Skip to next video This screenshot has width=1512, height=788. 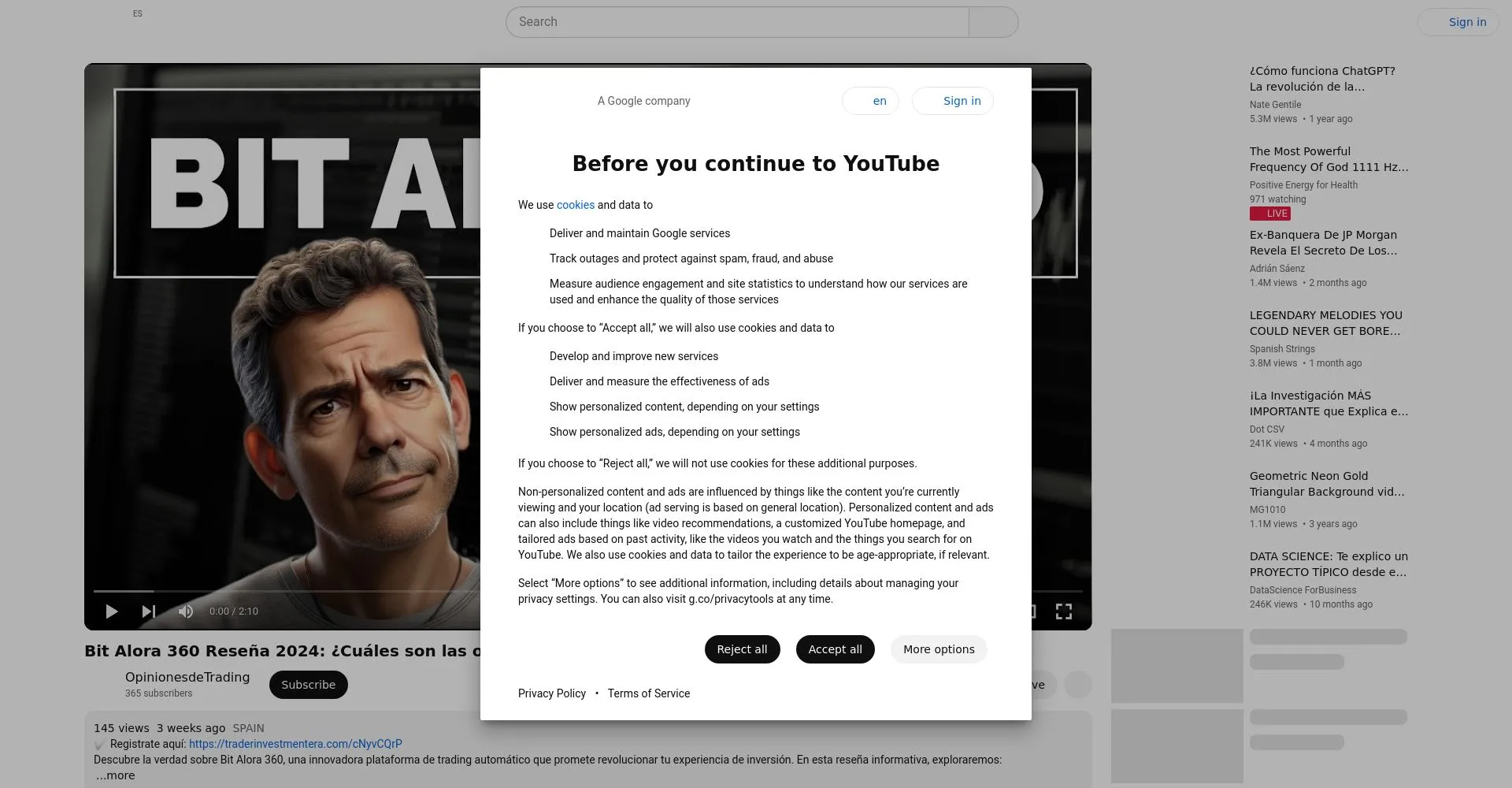(x=149, y=611)
